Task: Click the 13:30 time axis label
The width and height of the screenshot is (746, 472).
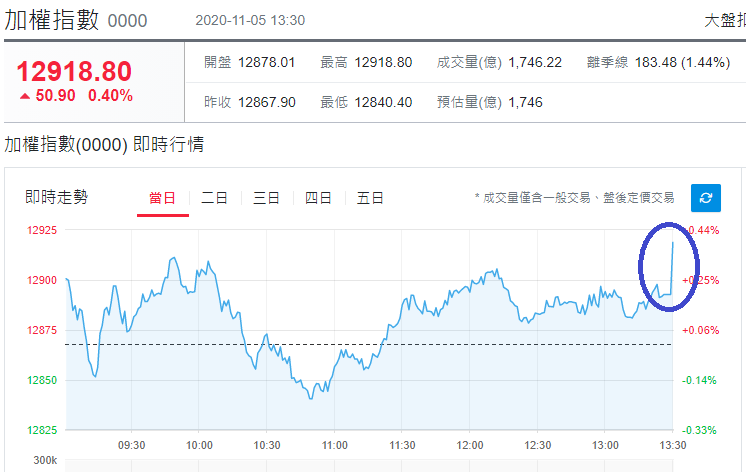Action: pyautogui.click(x=673, y=445)
